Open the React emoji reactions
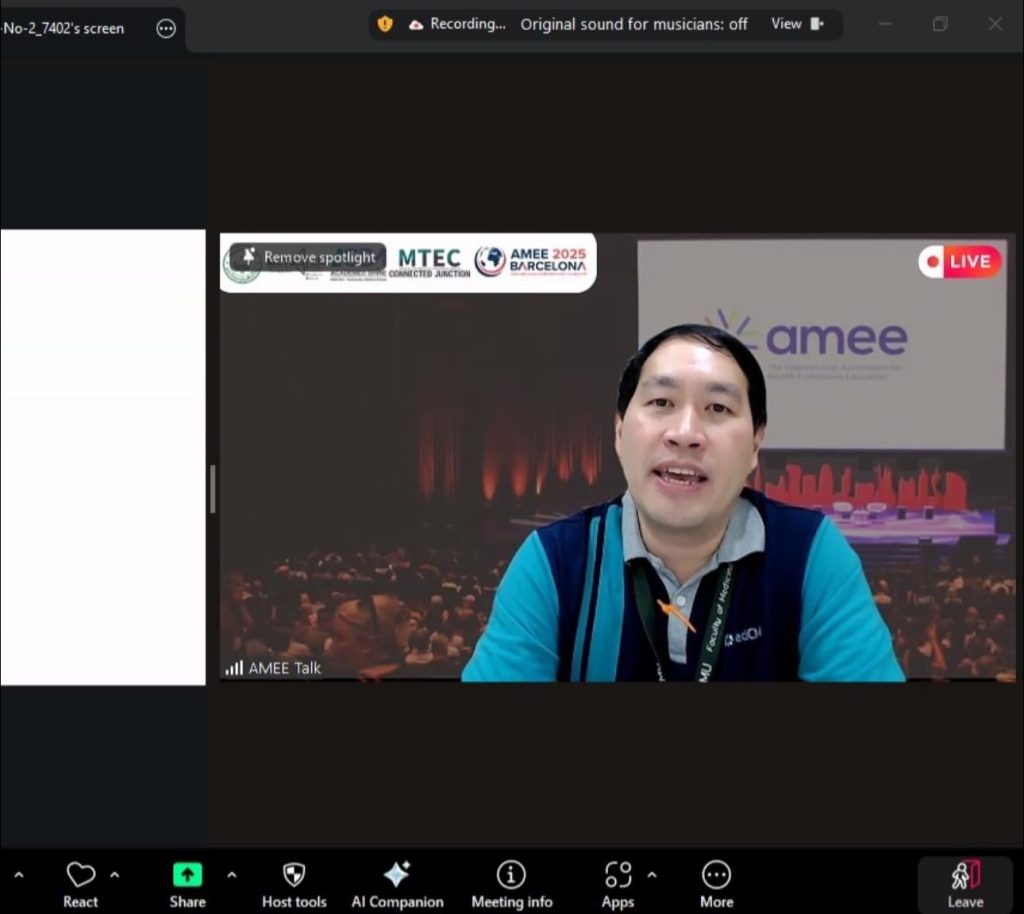This screenshot has height=914, width=1024. [80, 884]
